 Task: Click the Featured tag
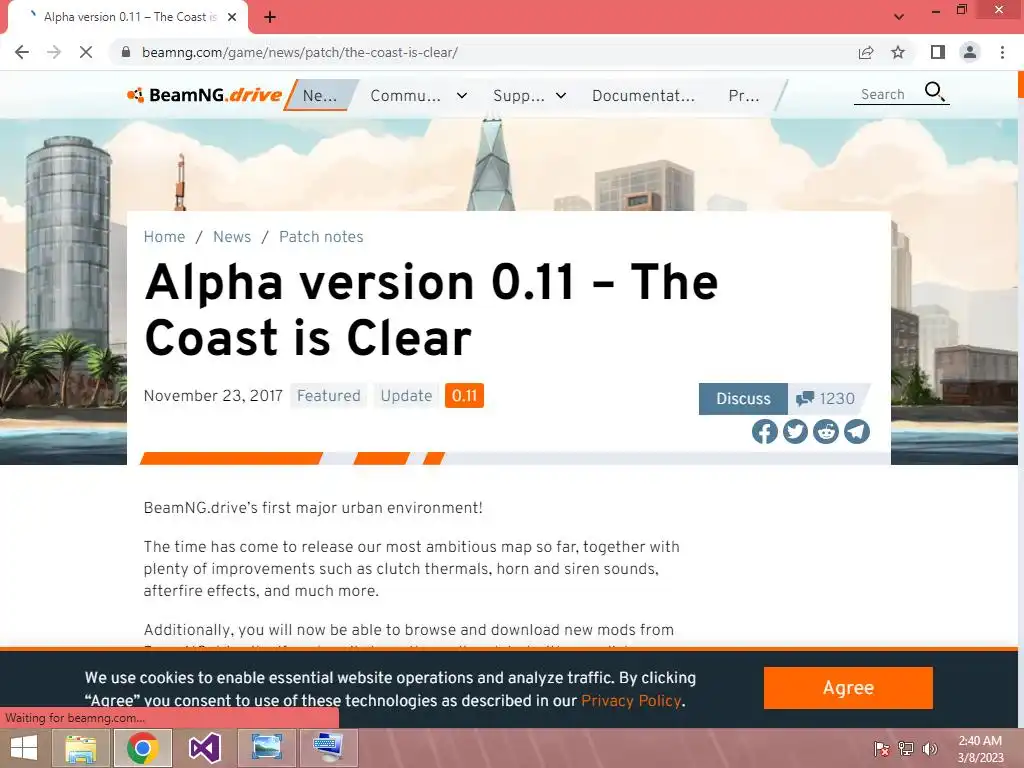[328, 396]
